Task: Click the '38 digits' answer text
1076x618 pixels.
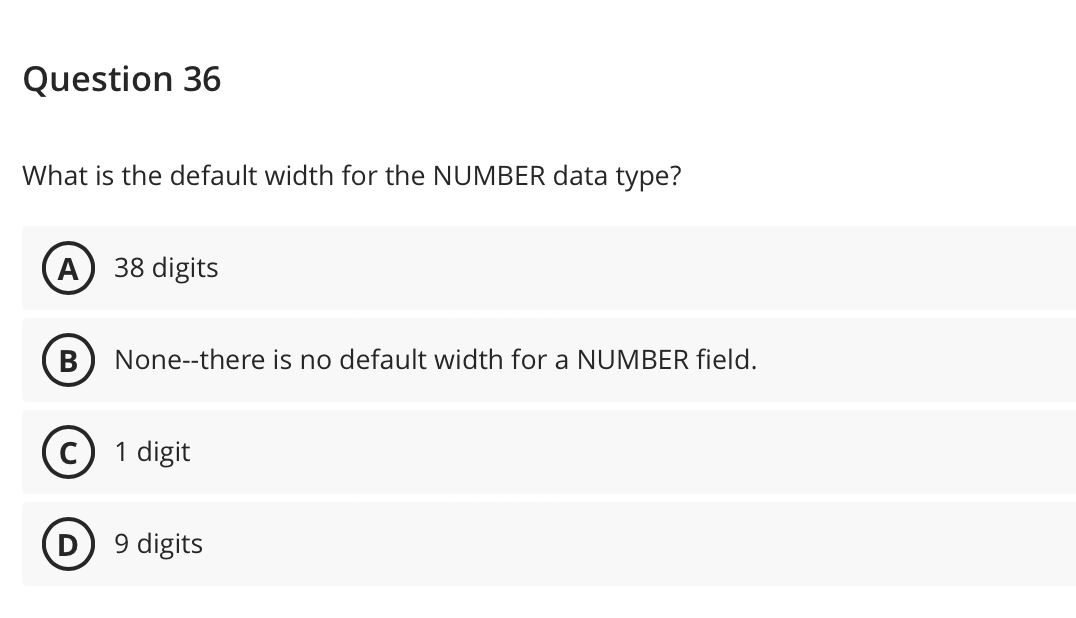Action: pyautogui.click(x=166, y=268)
